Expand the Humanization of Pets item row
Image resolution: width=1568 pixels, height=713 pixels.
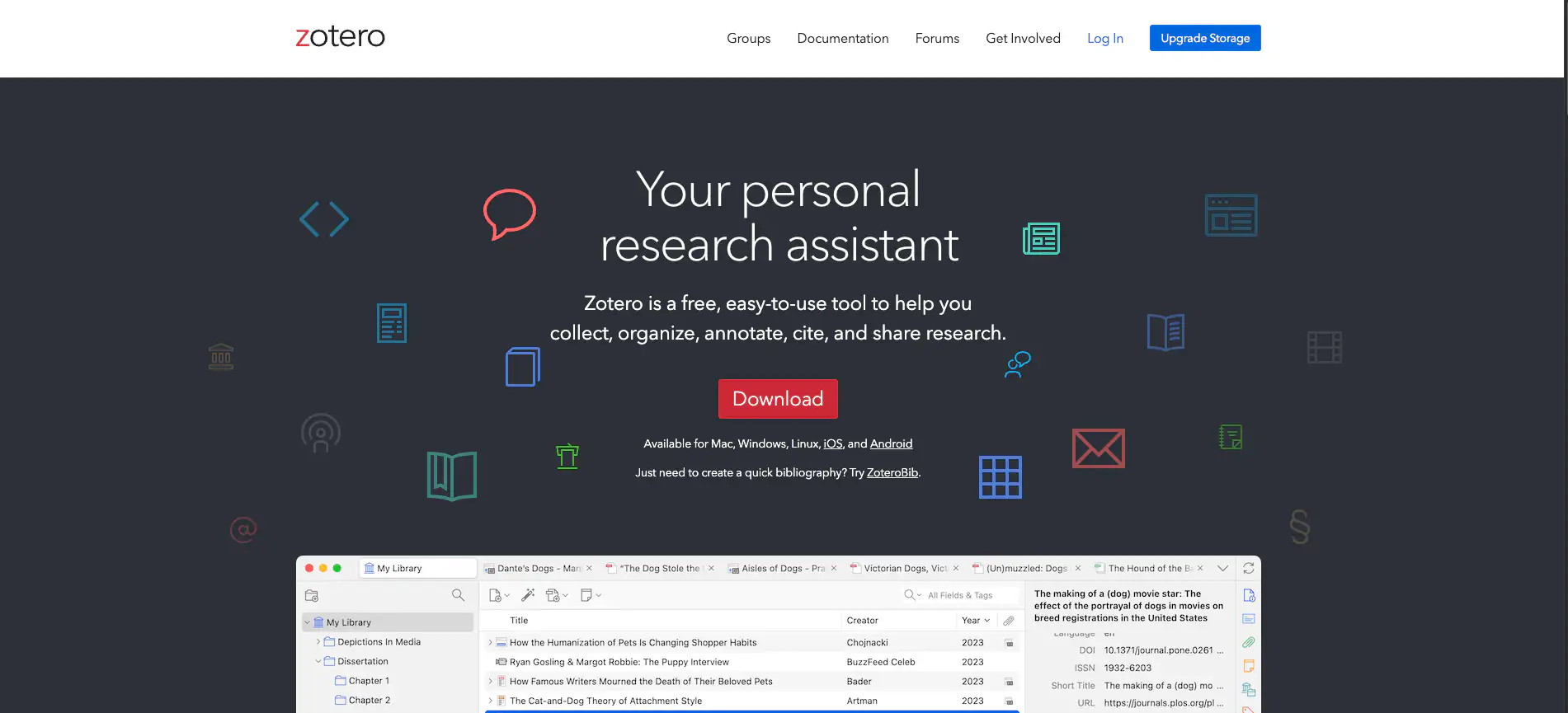point(490,642)
